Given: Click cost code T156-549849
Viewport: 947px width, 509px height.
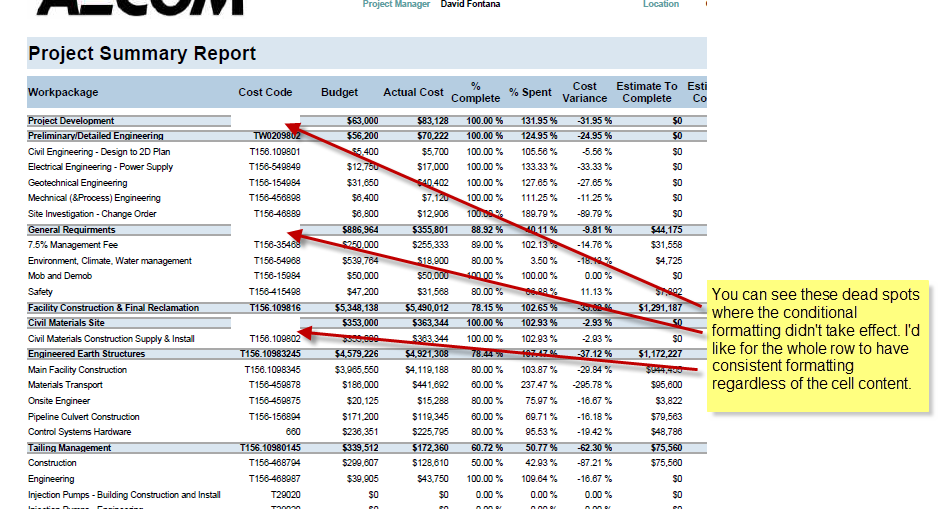Looking at the screenshot, I should 275,167.
